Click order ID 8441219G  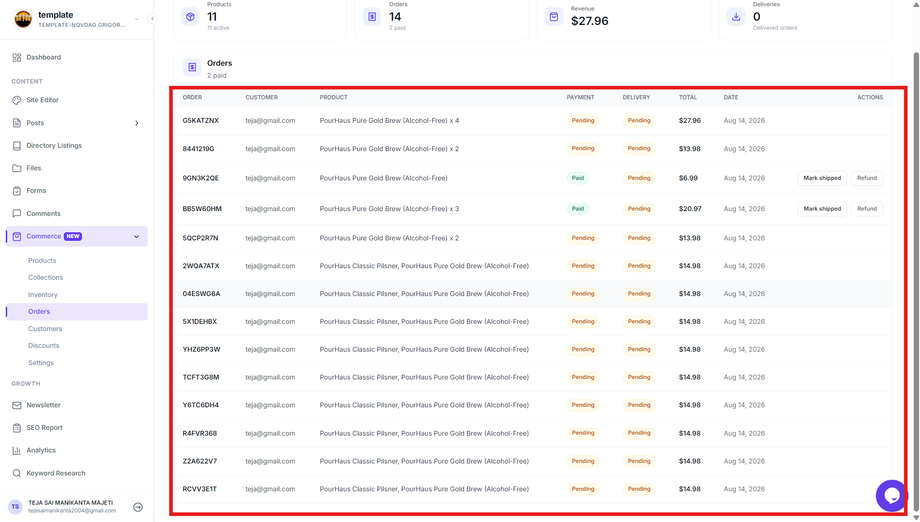click(198, 149)
